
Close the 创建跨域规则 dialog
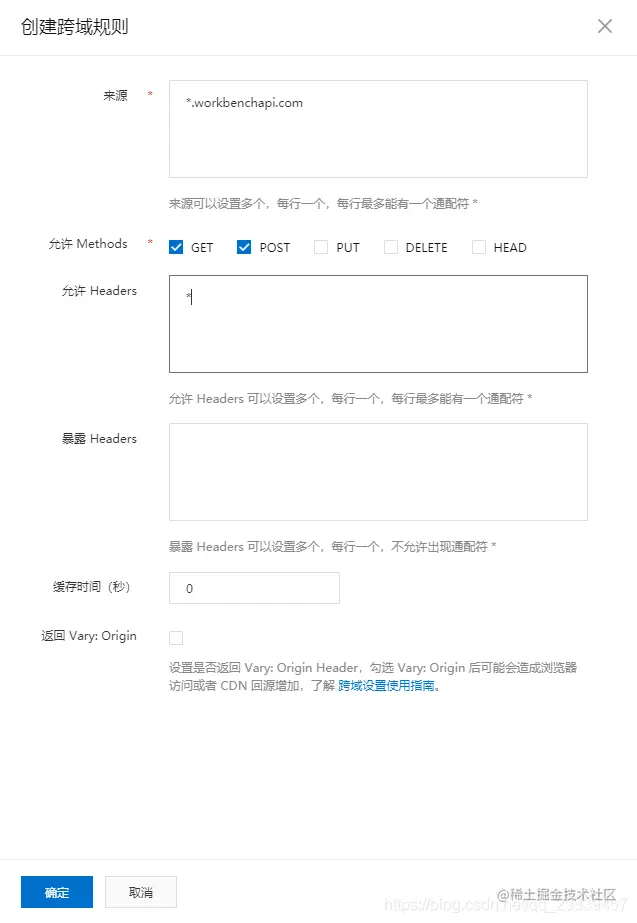point(605,26)
